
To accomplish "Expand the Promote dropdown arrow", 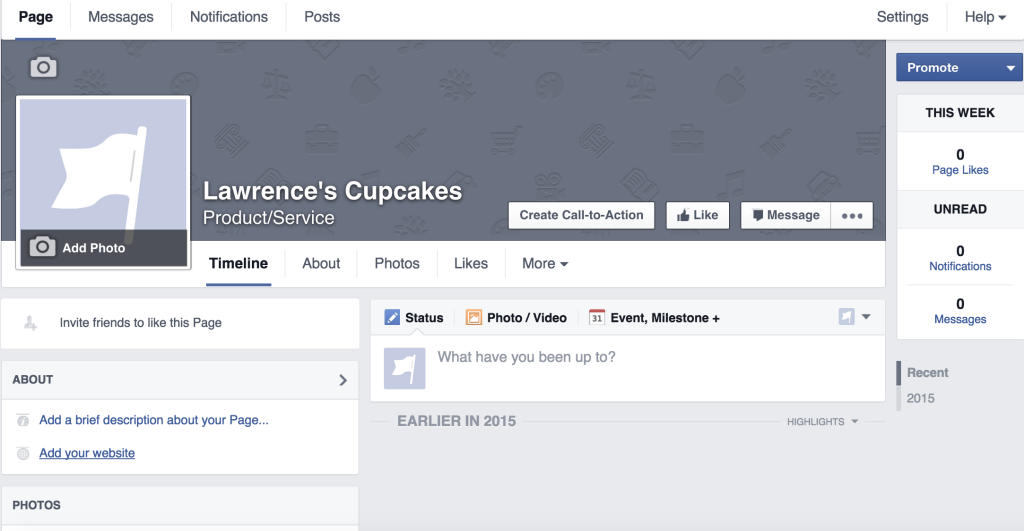I will point(1010,68).
